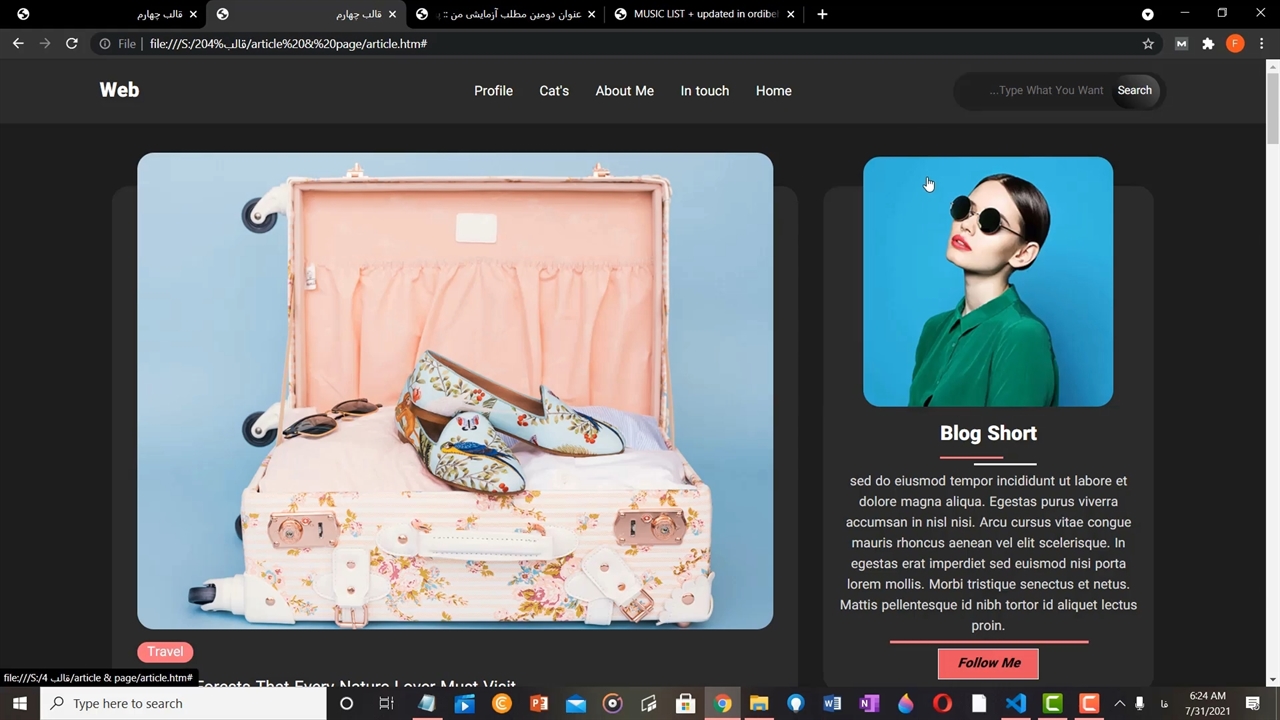Open the browser Extensions puzzle icon
Screen dimensions: 1280x720
pos(1208,44)
